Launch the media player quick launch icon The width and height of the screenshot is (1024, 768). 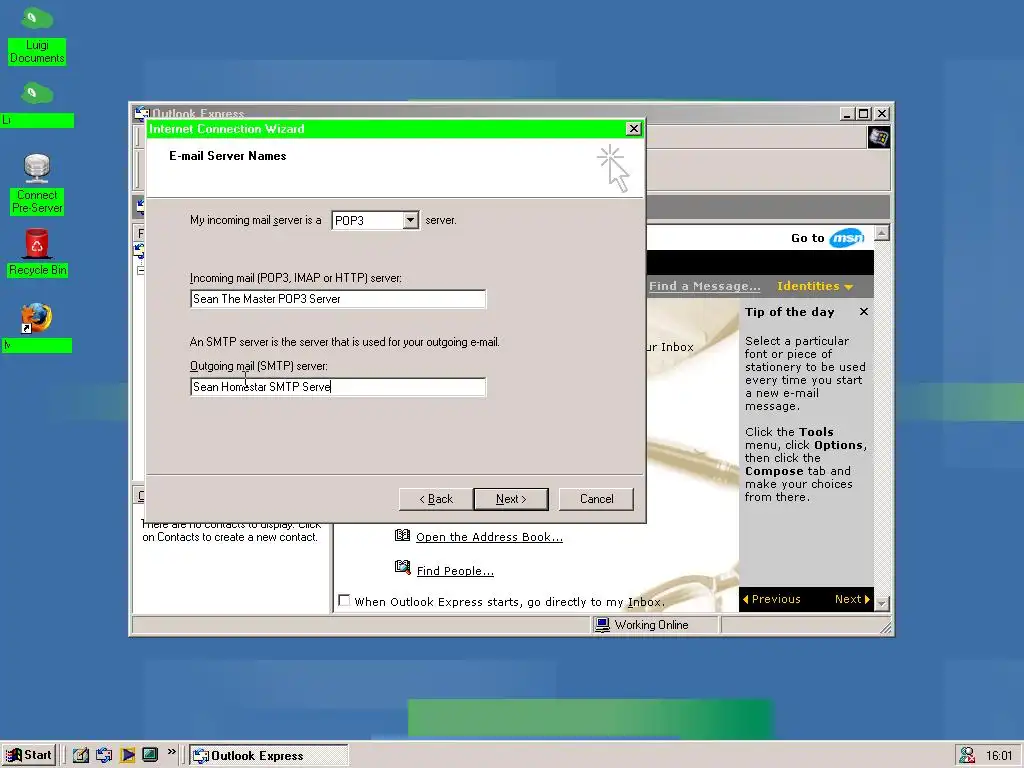(127, 755)
